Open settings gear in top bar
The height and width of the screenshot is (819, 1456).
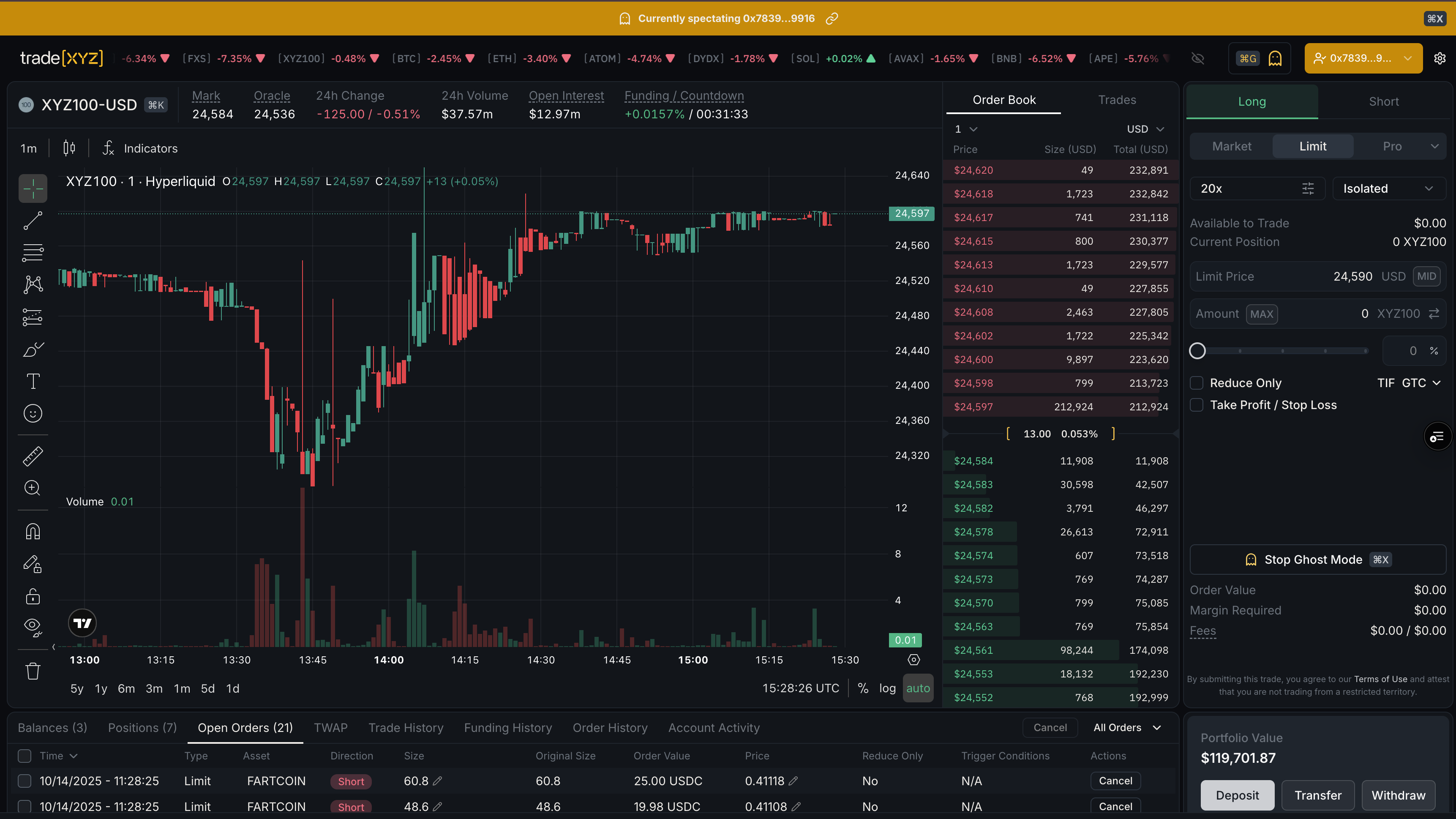(x=1440, y=58)
